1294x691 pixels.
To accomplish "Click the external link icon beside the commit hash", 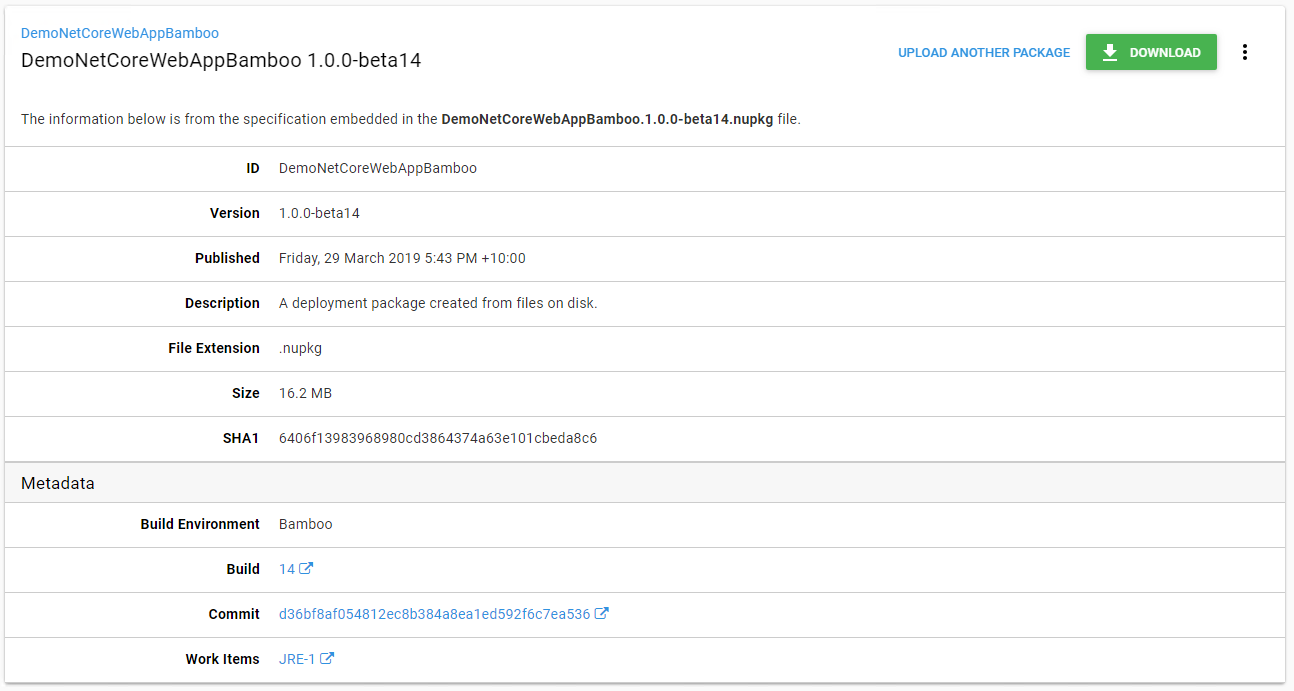I will pyautogui.click(x=603, y=613).
